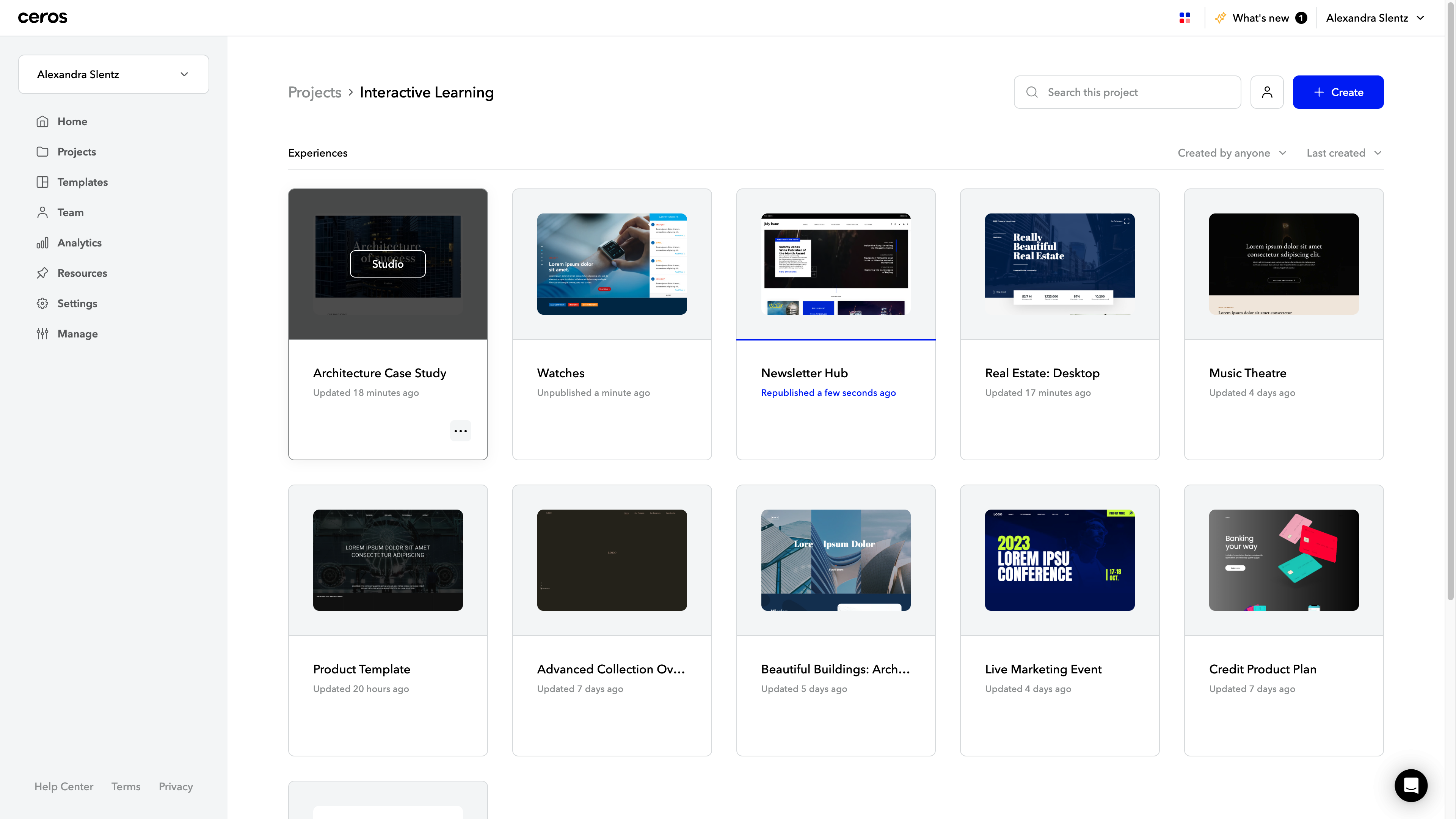Image resolution: width=1456 pixels, height=819 pixels.
Task: Click the Team person icon in the sidebar
Action: (42, 212)
